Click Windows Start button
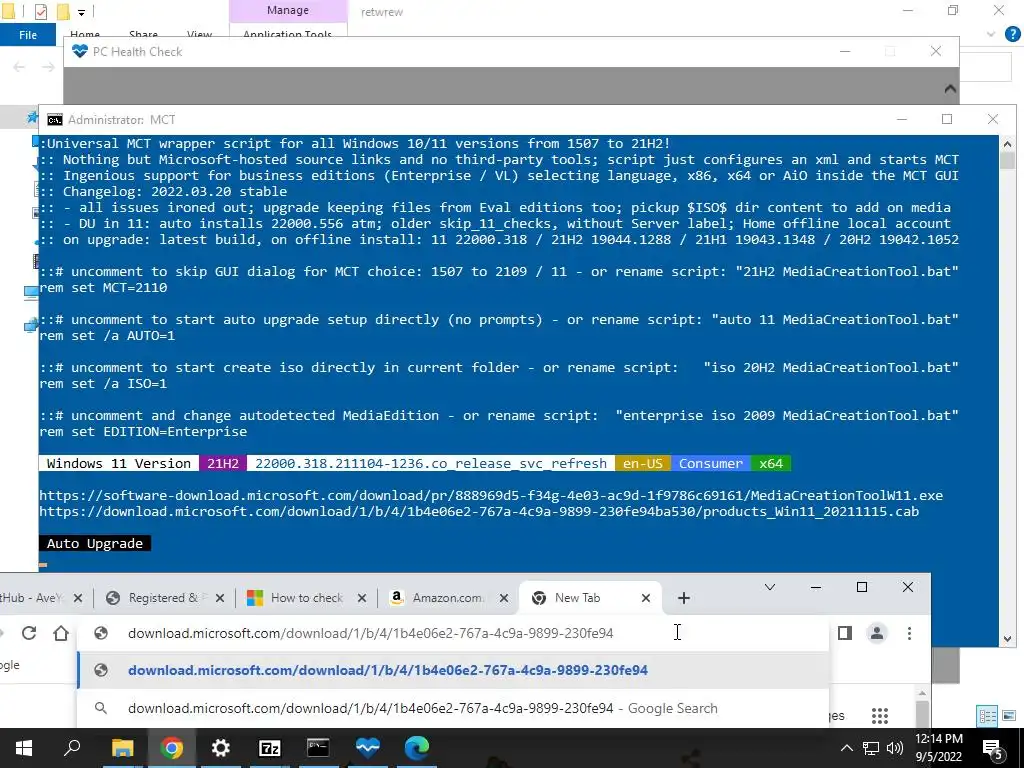 24,748
